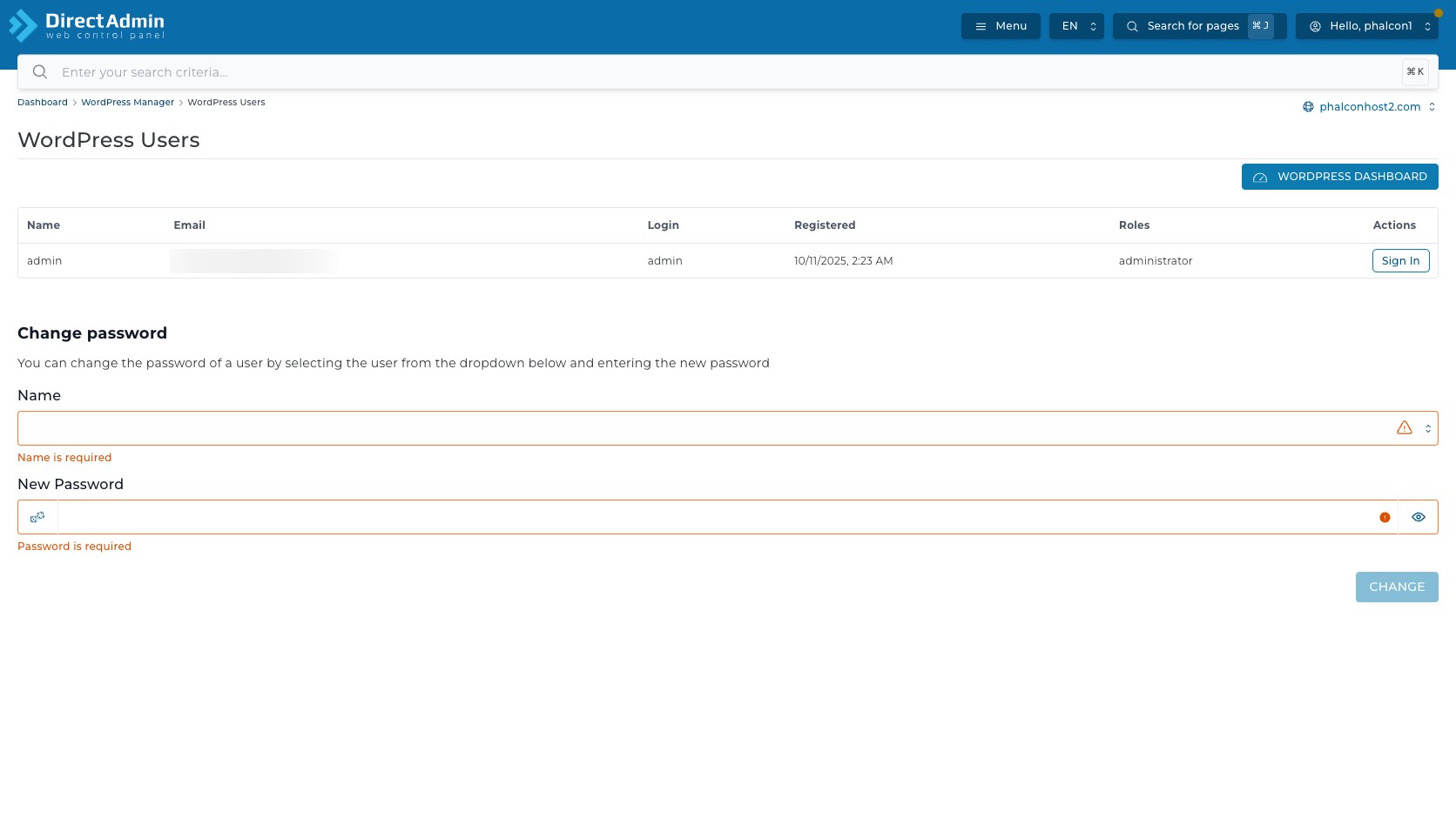The width and height of the screenshot is (1456, 819).
Task: Click the hamburger icon in Menu
Action: pos(981,27)
